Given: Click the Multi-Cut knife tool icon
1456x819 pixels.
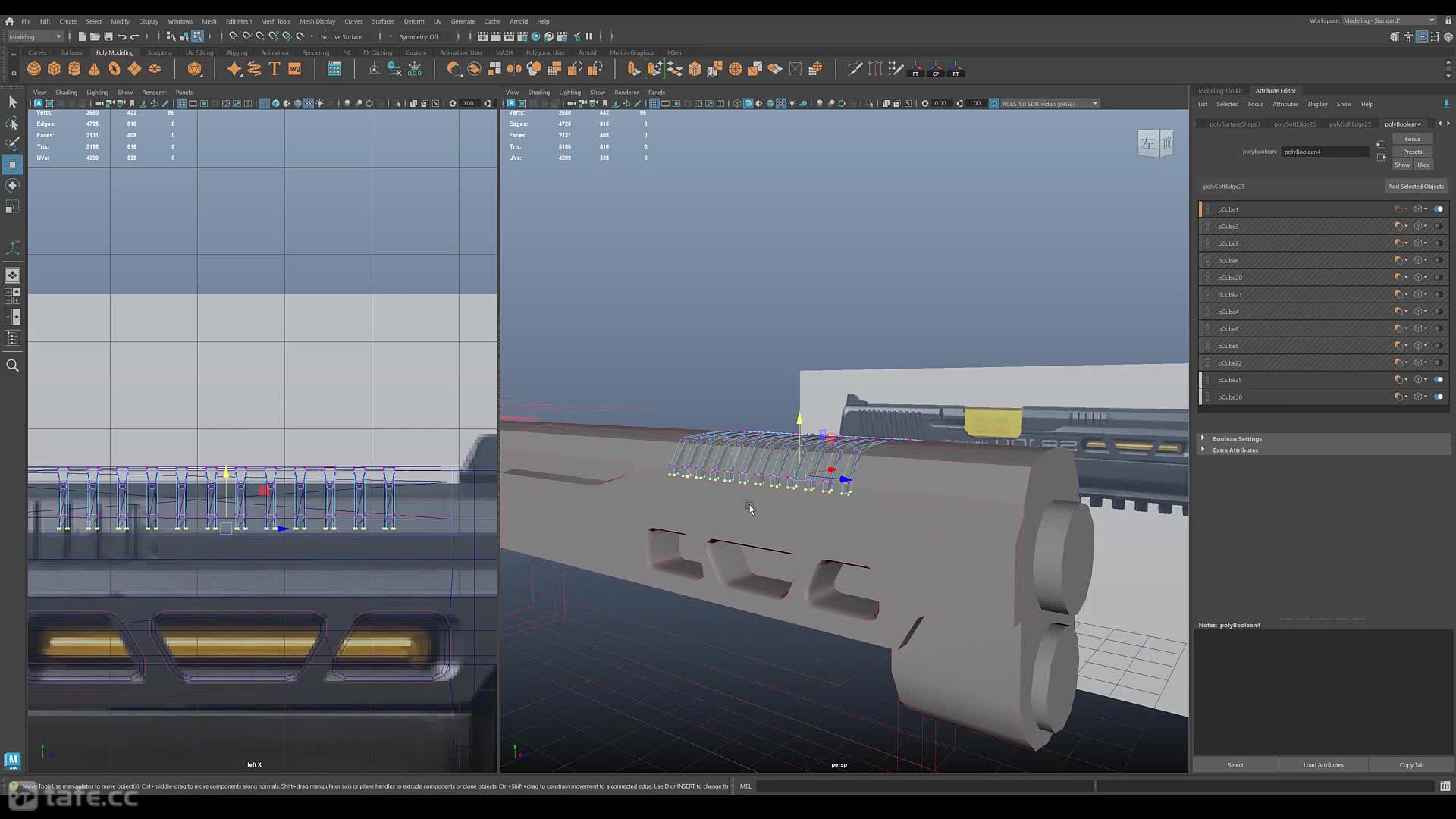Looking at the screenshot, I should coord(855,69).
